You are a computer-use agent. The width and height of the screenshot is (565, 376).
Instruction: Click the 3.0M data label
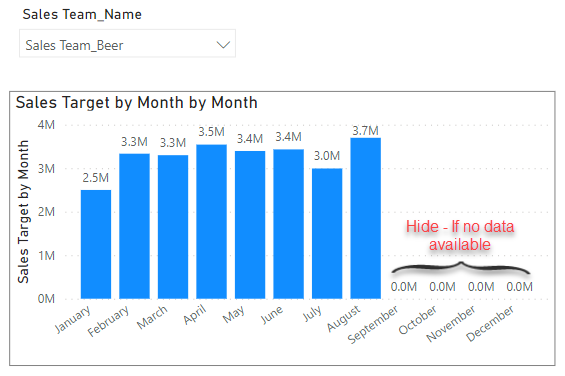tap(327, 156)
